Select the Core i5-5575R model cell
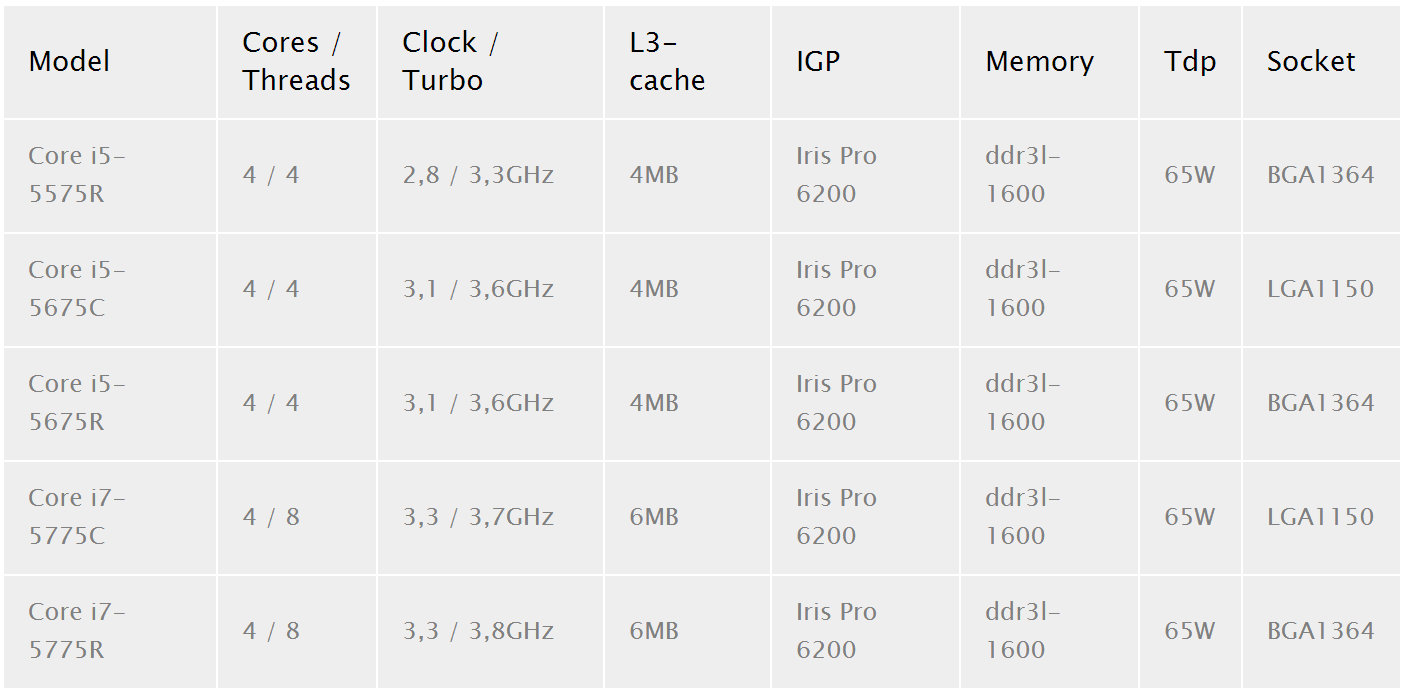This screenshot has height=693, width=1404. click(x=77, y=175)
